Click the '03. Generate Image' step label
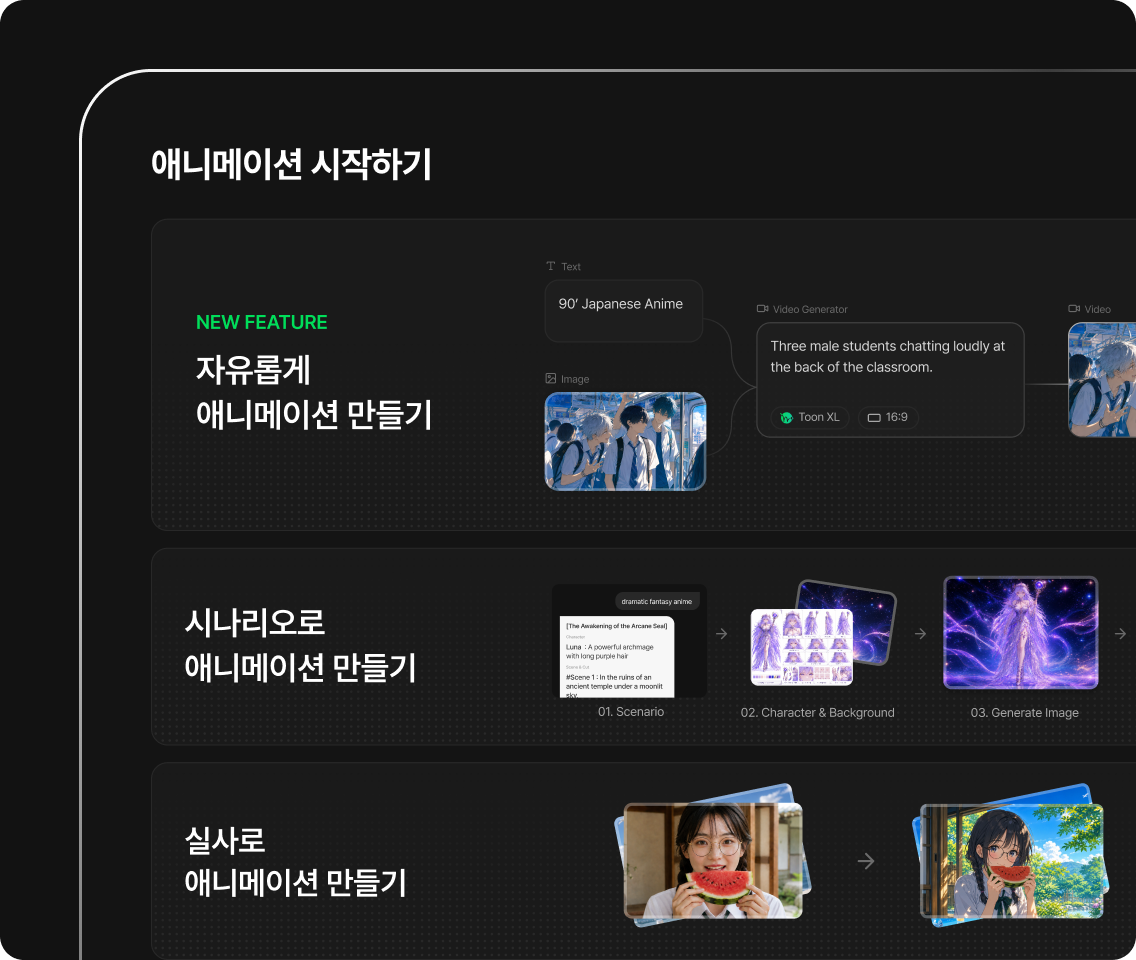 [1024, 713]
